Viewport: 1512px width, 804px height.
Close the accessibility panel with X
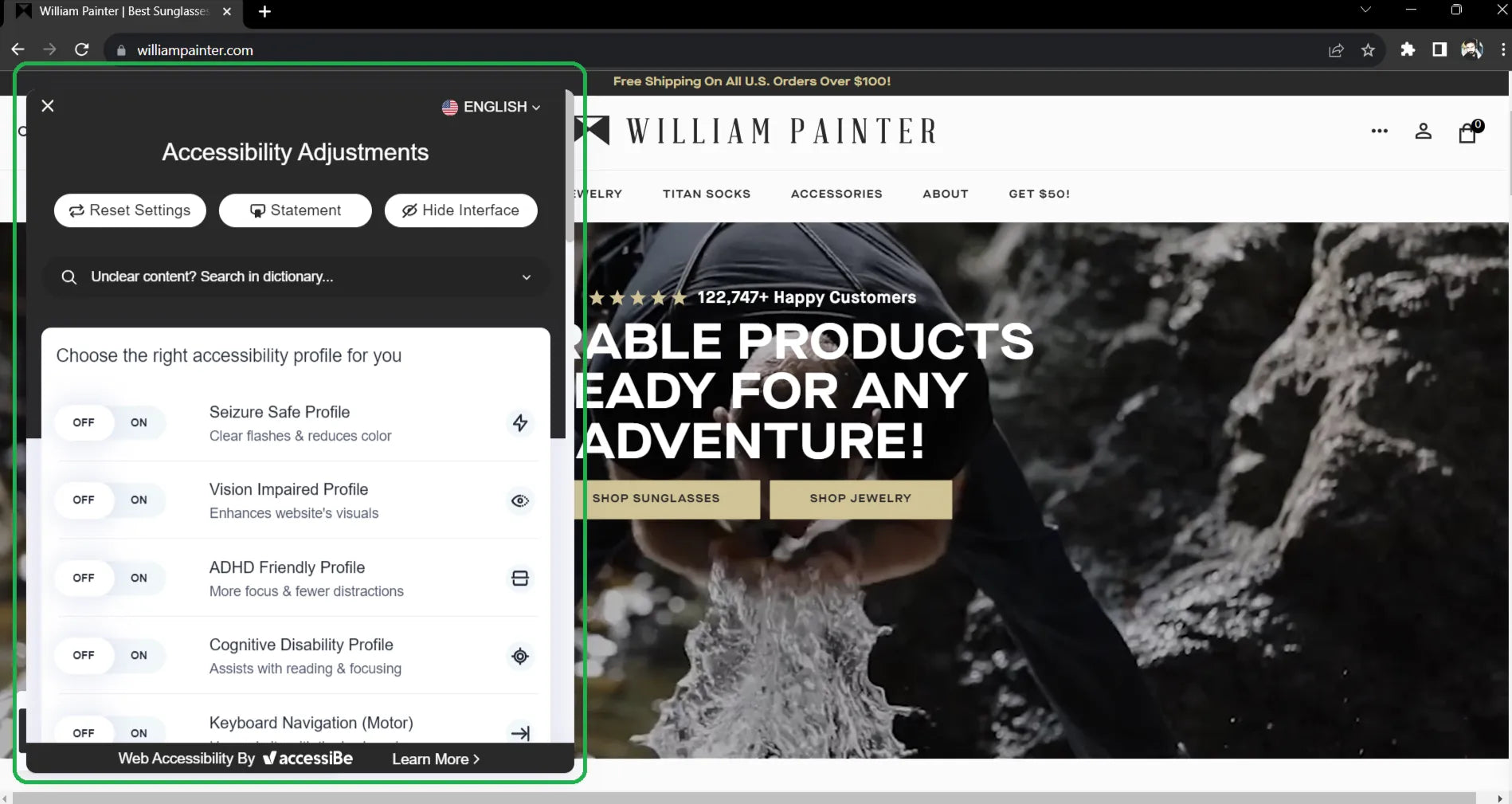pyautogui.click(x=48, y=106)
